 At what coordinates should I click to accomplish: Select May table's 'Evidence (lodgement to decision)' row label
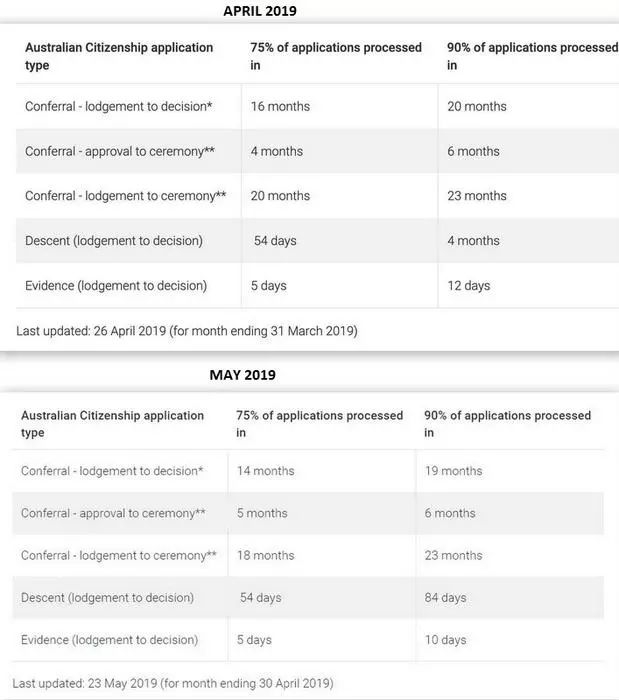point(109,640)
